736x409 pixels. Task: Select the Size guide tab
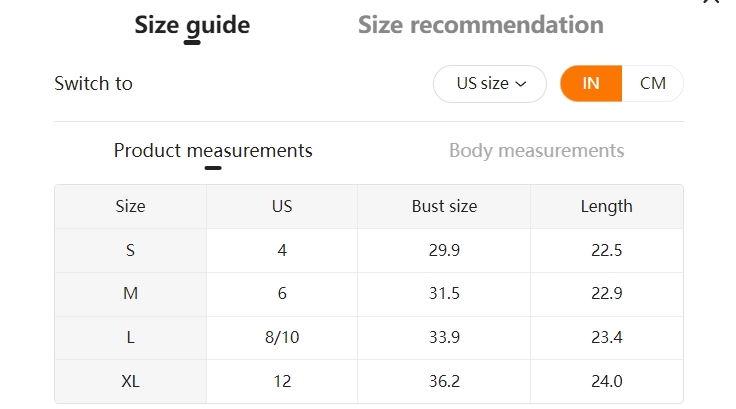tap(192, 25)
